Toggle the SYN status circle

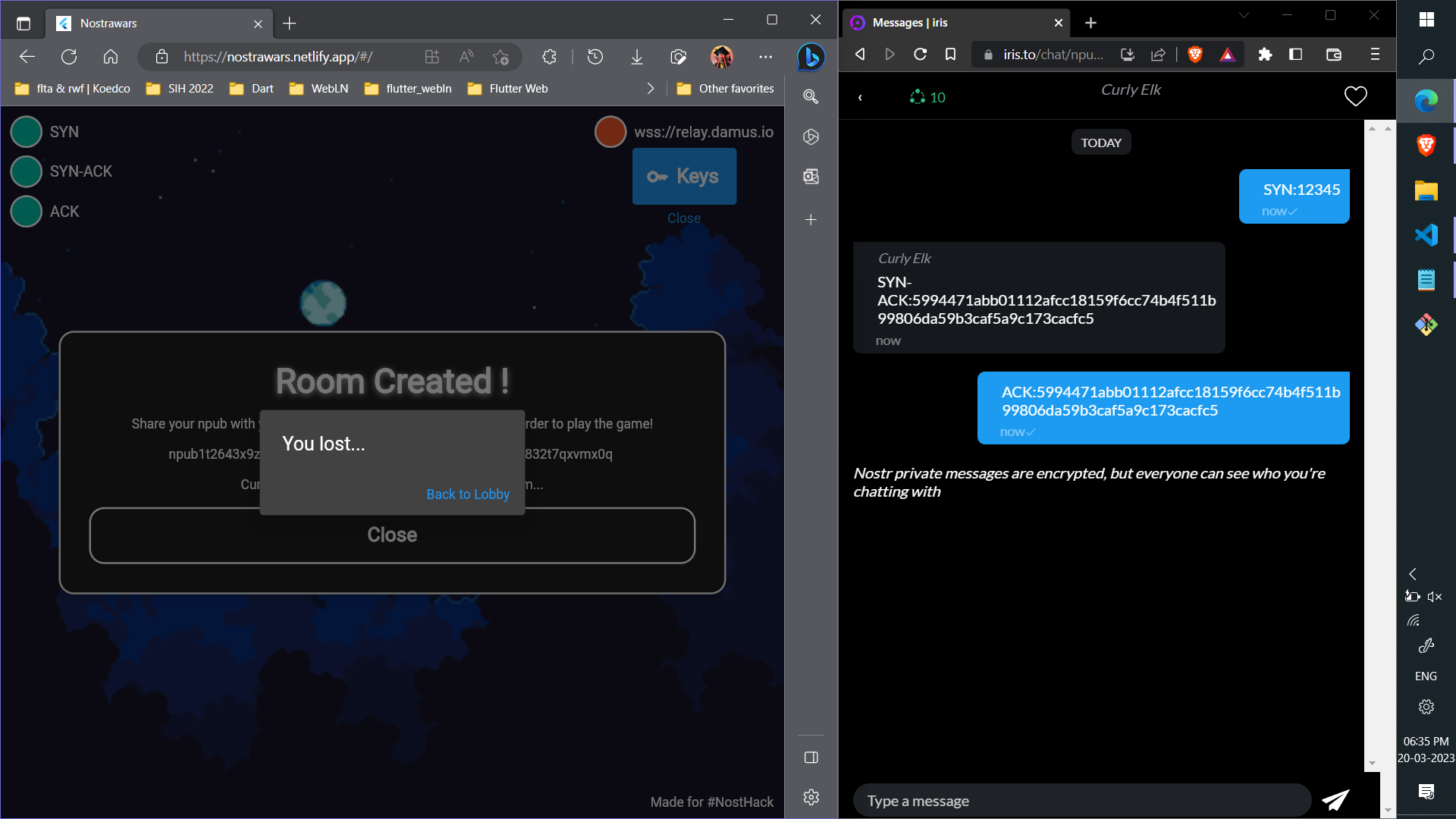27,132
